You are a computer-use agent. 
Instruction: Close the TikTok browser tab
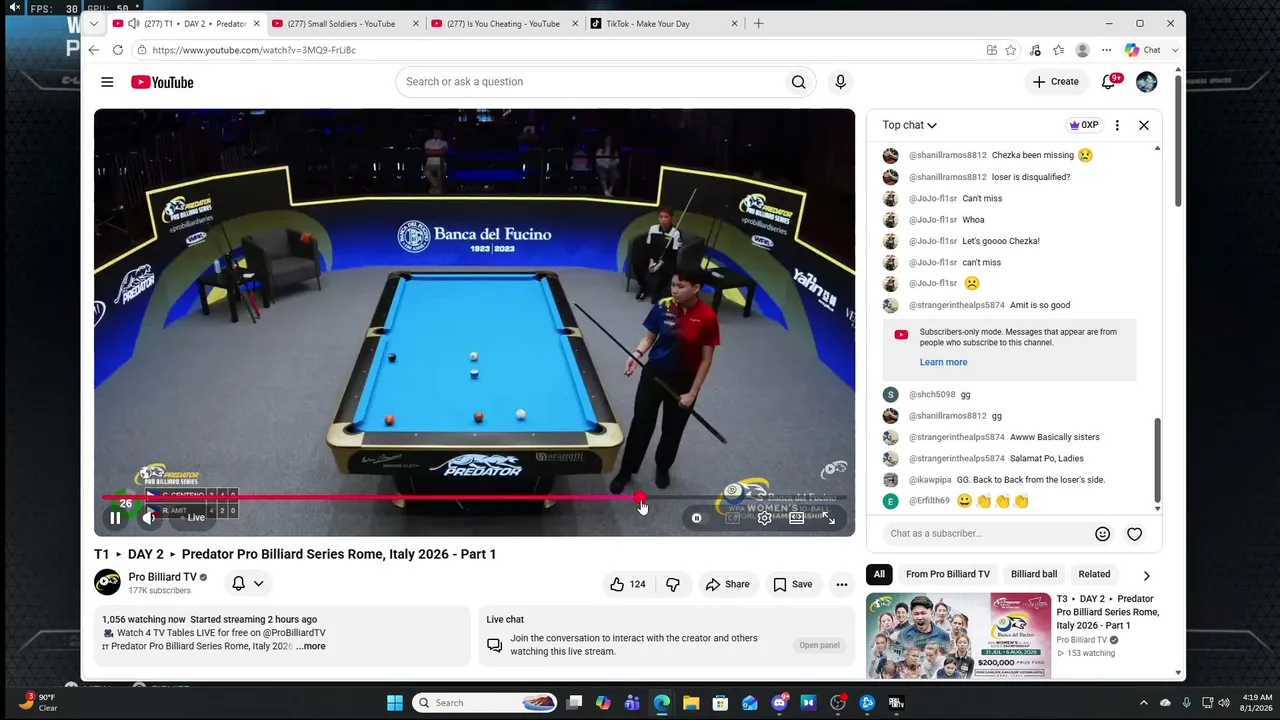[735, 24]
